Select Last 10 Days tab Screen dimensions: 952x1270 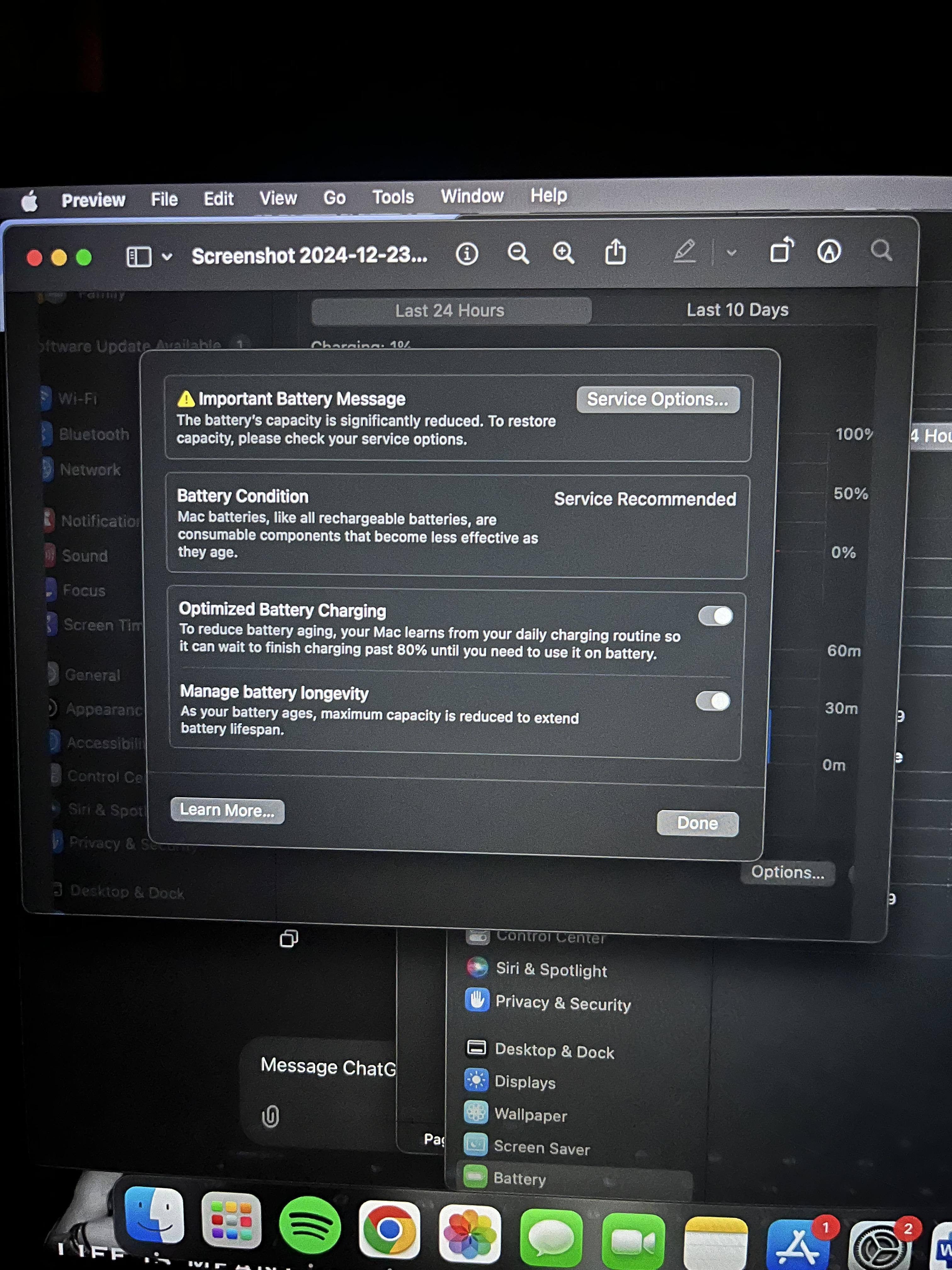coord(737,310)
